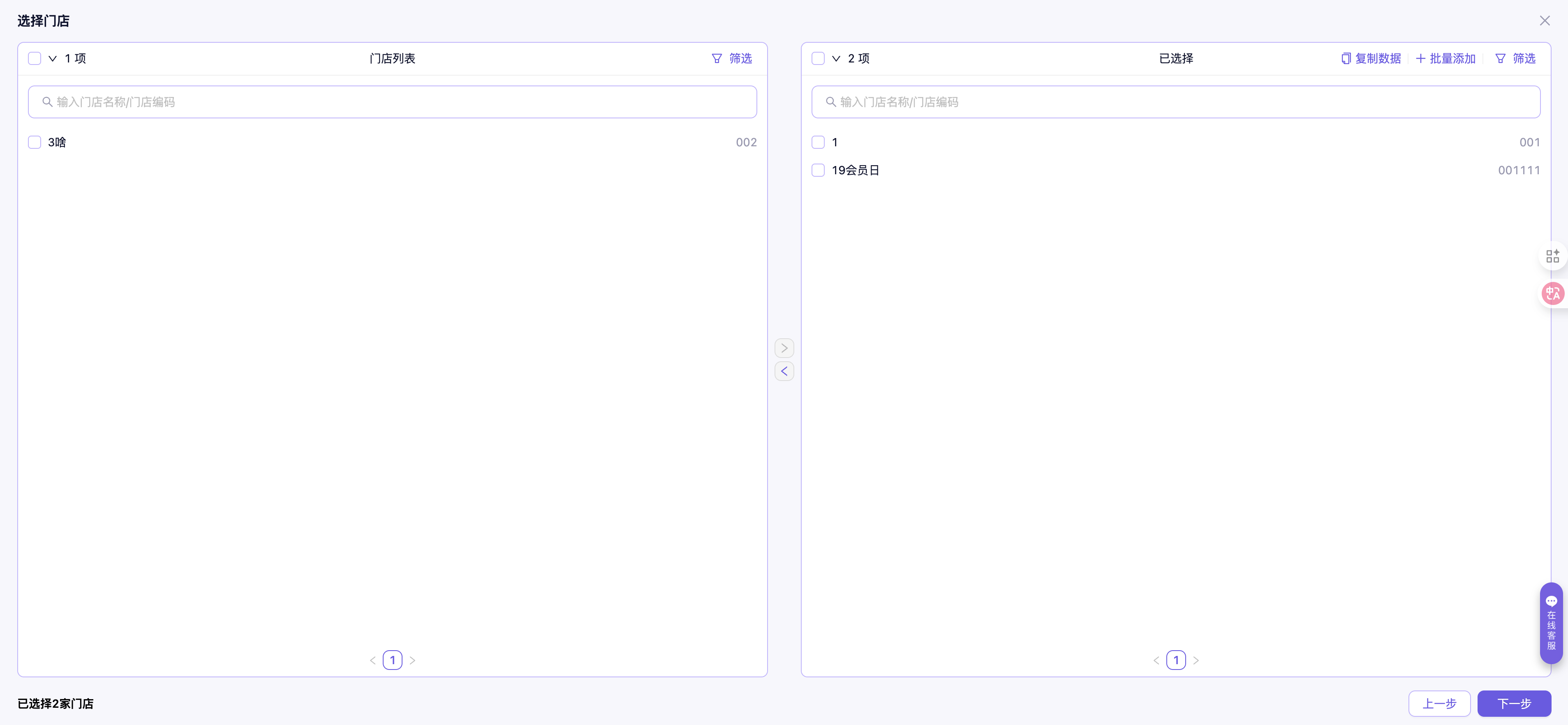Click the move-right transfer arrow button
The width and height of the screenshot is (1568, 725).
(x=784, y=348)
